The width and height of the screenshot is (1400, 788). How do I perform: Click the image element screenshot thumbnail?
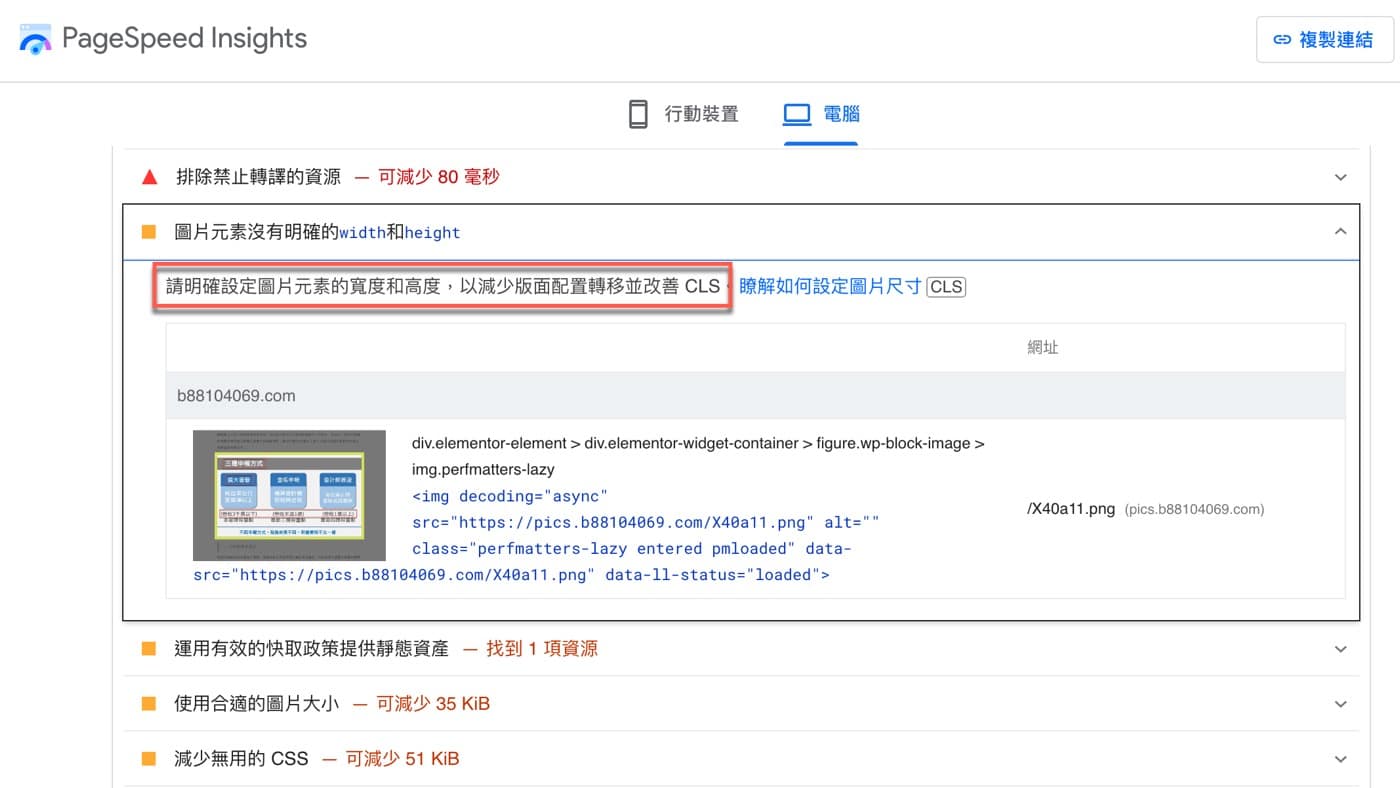point(289,495)
